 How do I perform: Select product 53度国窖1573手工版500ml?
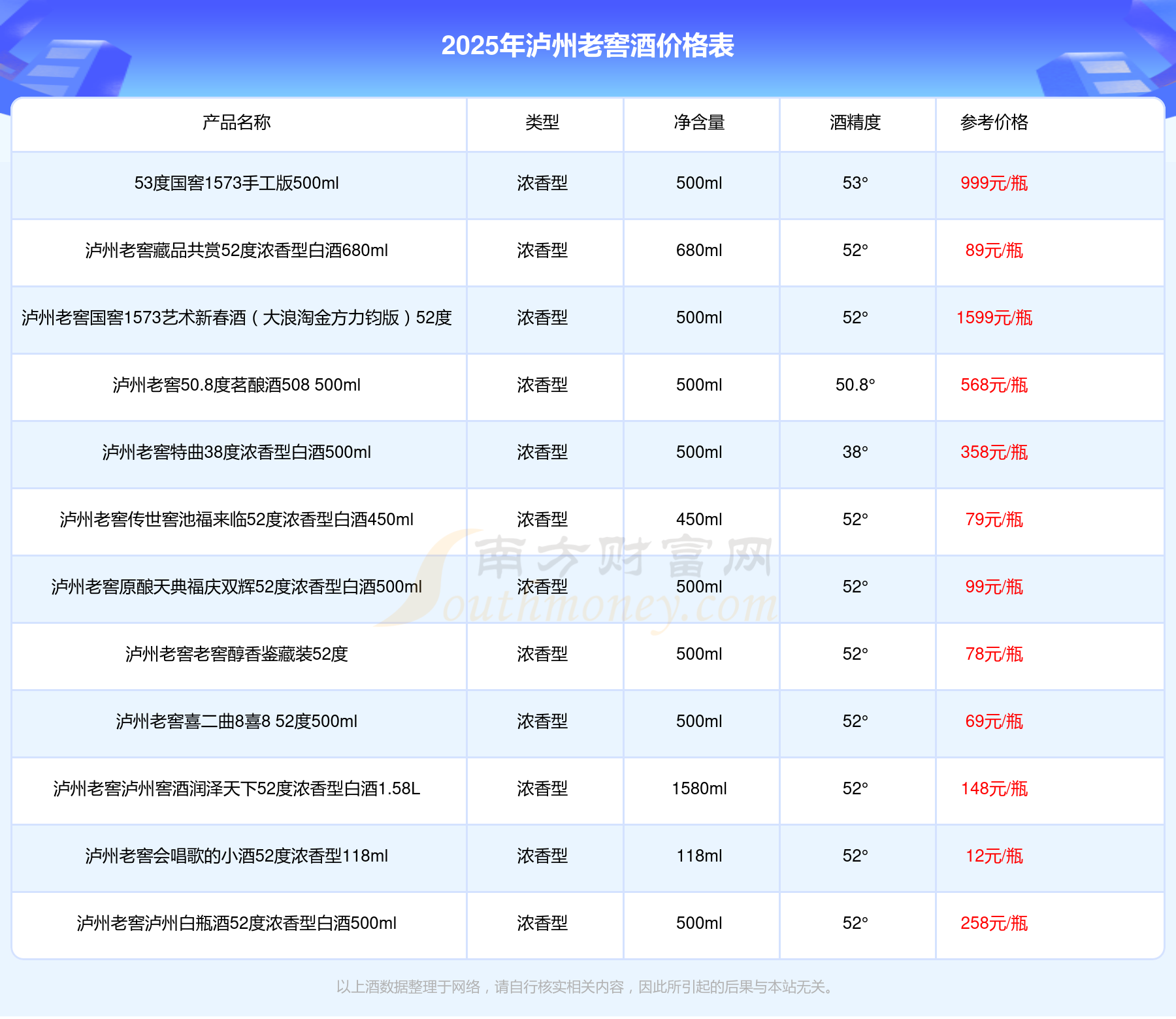tap(237, 183)
